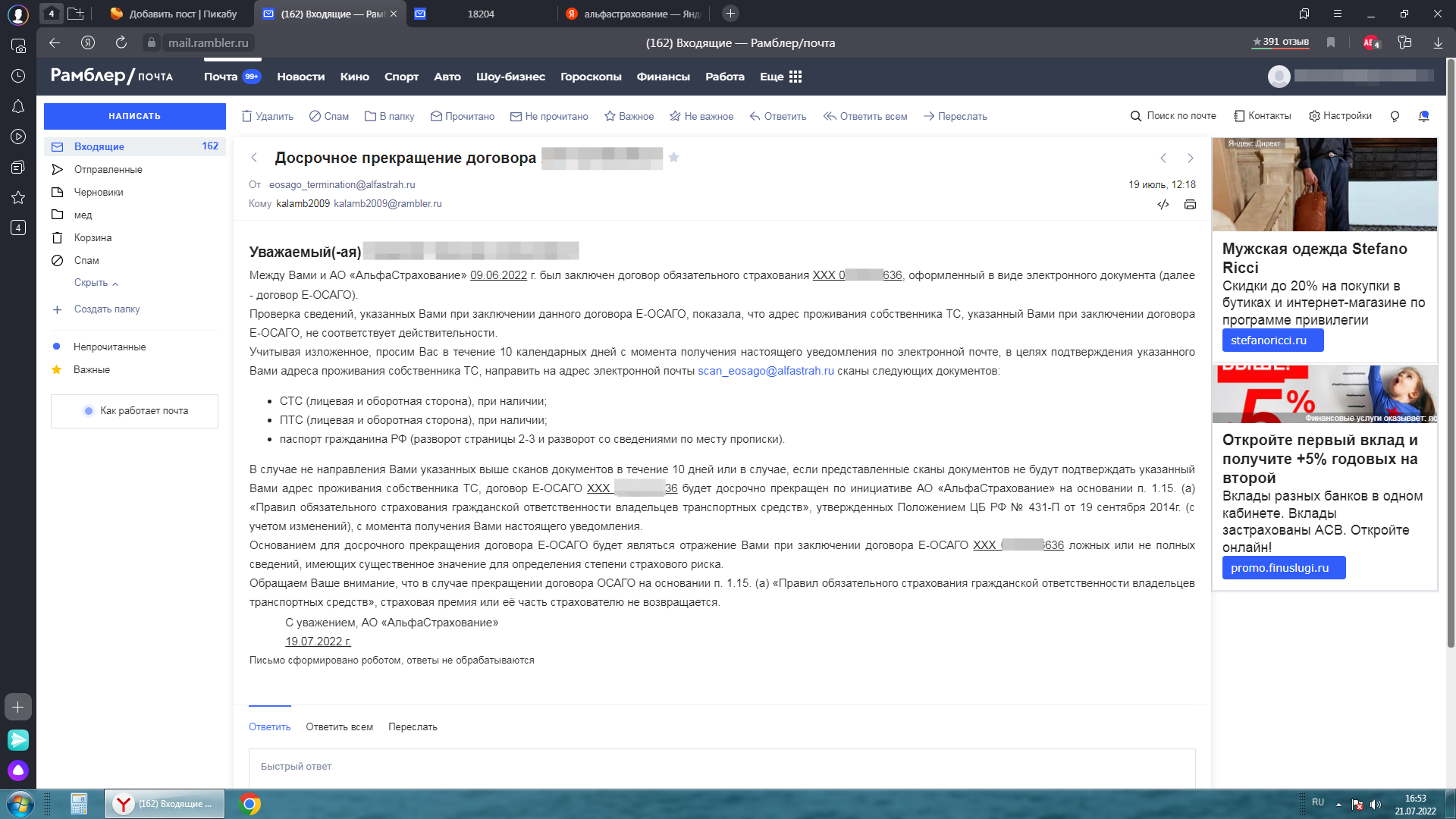Click the НАПИСАТЬ compose button
The height and width of the screenshot is (819, 1456).
(x=135, y=116)
